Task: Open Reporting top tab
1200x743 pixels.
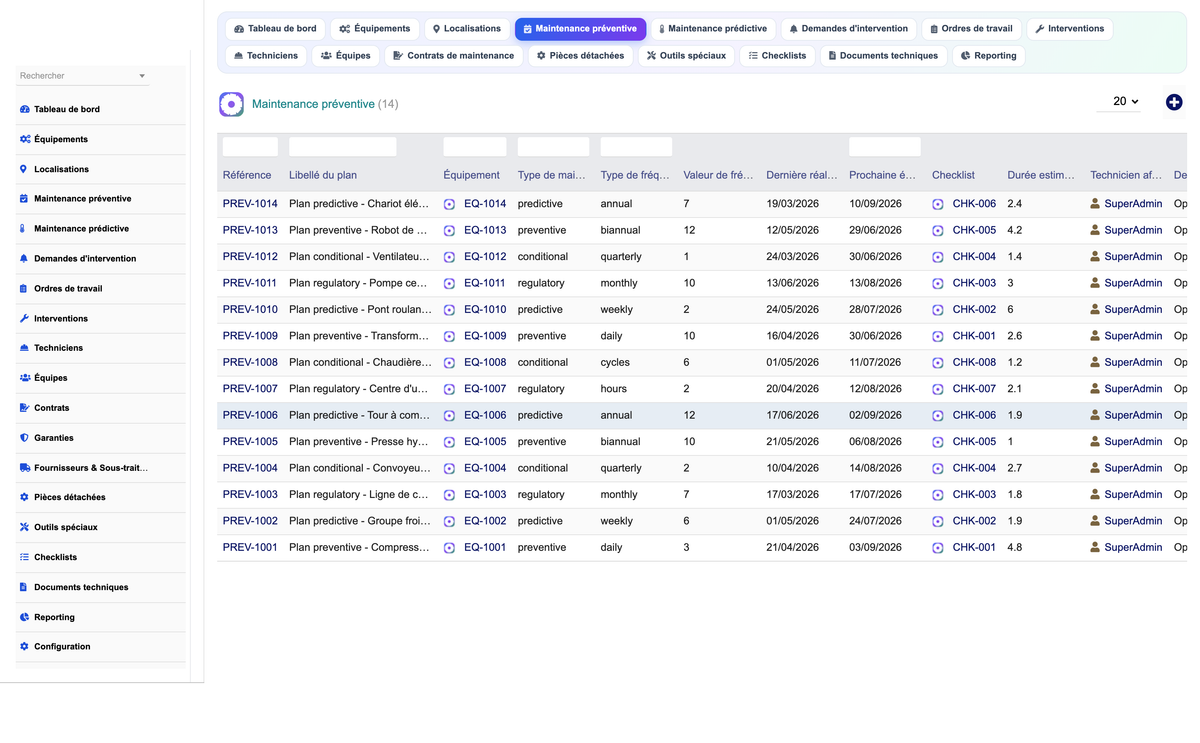Action: [x=988, y=56]
